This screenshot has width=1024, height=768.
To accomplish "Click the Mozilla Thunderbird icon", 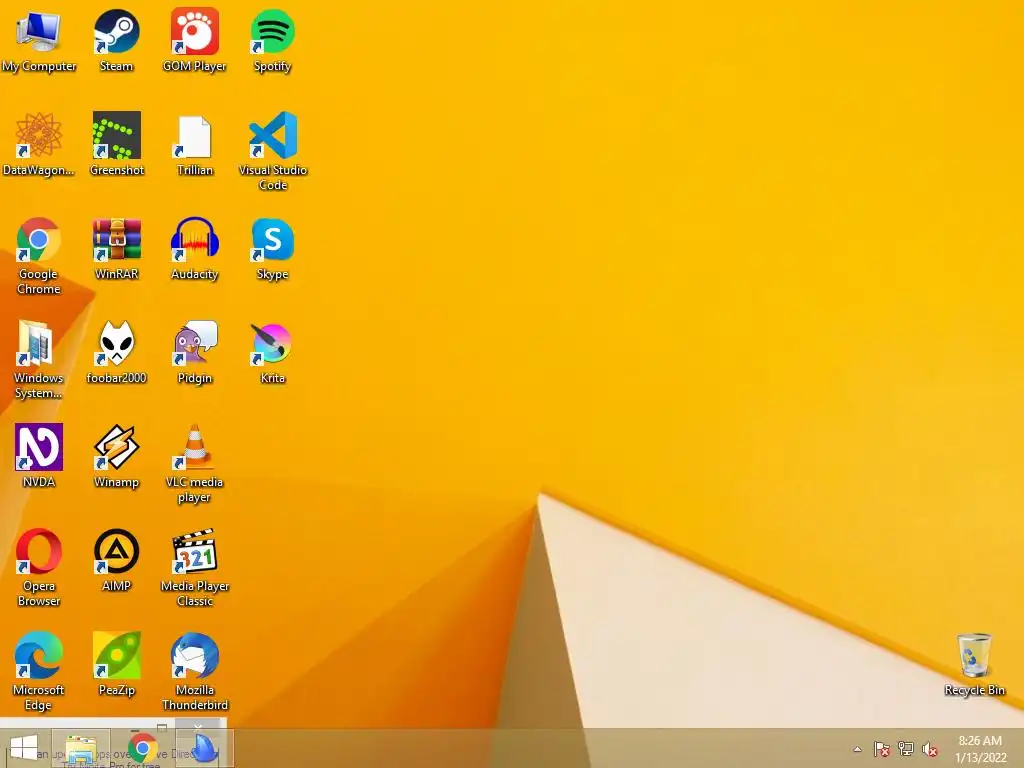I will (195, 655).
